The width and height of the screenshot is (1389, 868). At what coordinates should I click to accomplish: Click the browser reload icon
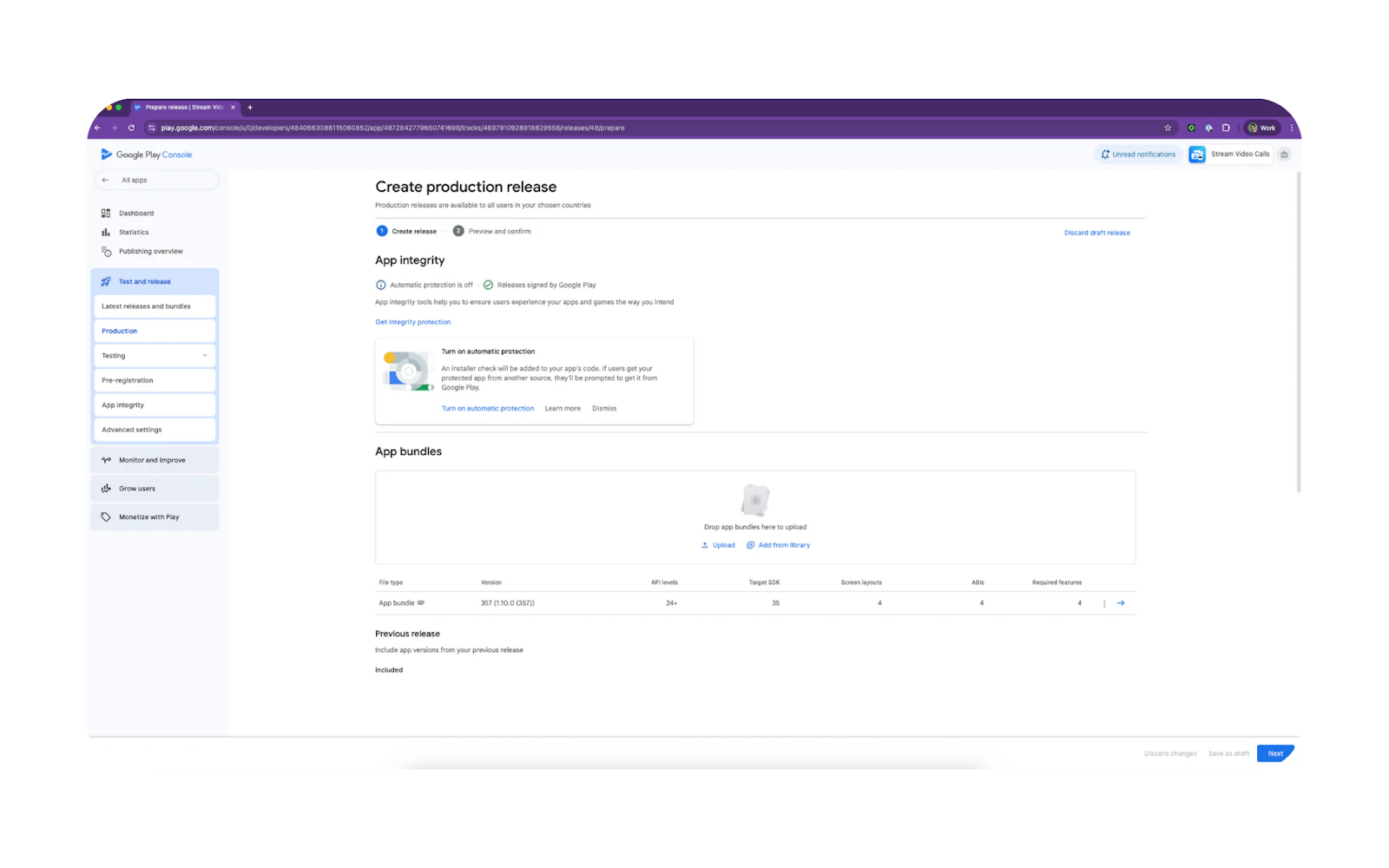pyautogui.click(x=131, y=128)
